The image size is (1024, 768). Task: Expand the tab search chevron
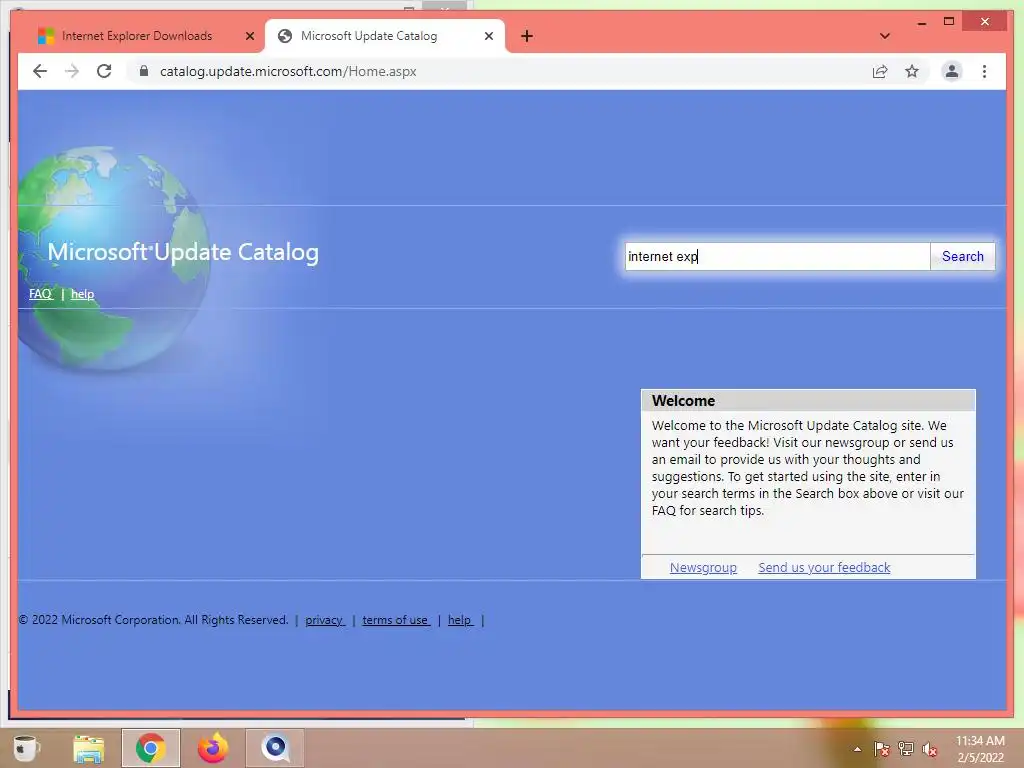coord(884,36)
